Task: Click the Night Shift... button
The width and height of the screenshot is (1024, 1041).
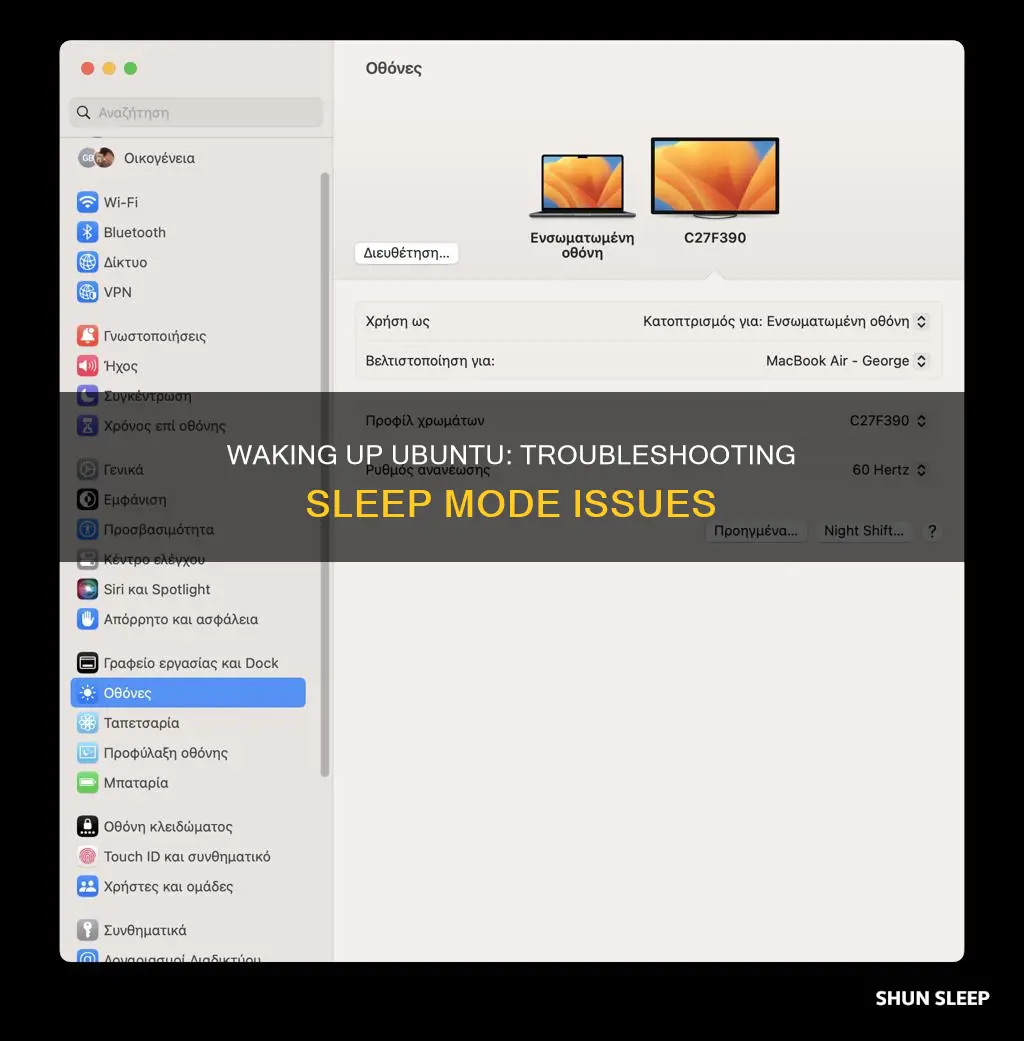Action: [863, 530]
